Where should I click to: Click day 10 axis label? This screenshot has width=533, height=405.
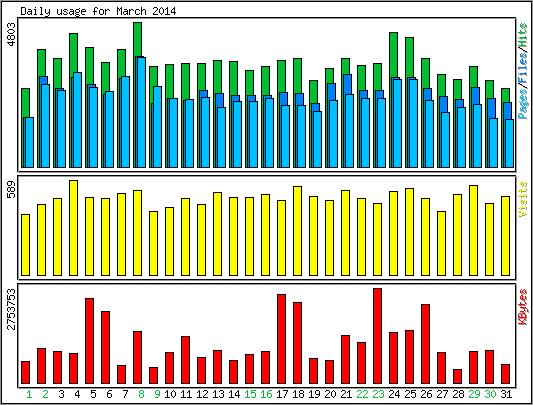(x=170, y=394)
